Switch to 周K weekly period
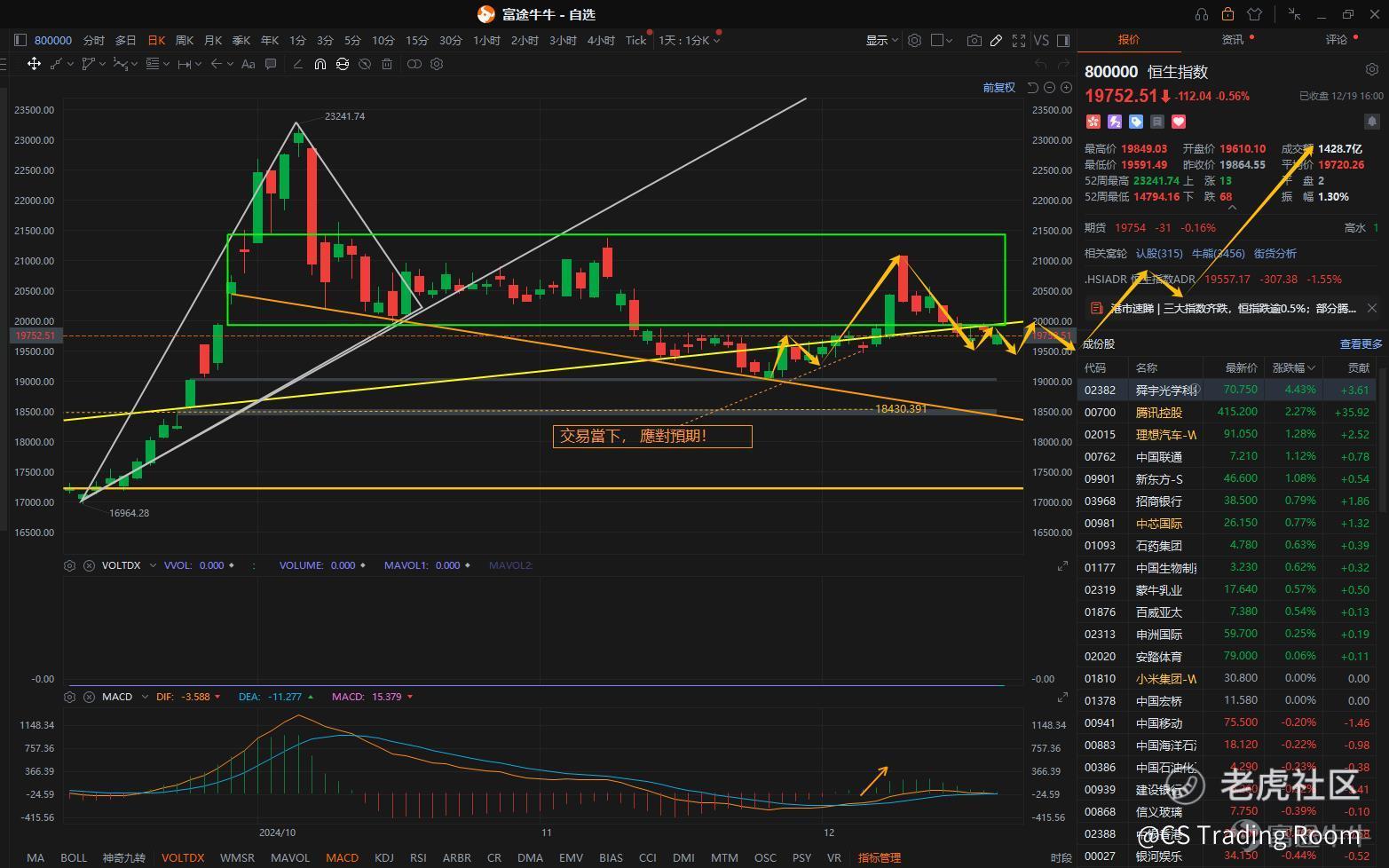 click(x=185, y=40)
